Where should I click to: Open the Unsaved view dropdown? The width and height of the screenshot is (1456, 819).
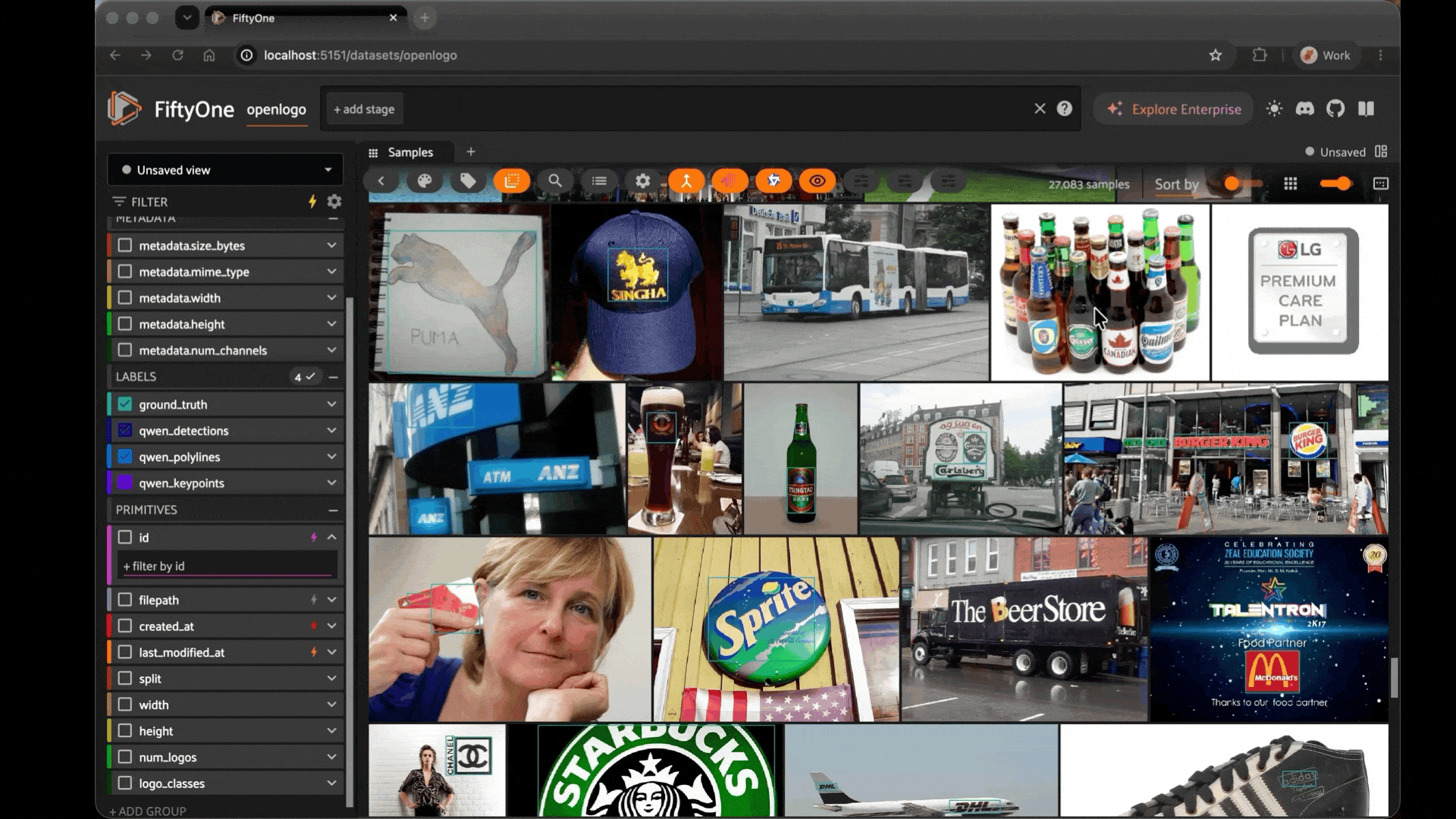tap(225, 170)
